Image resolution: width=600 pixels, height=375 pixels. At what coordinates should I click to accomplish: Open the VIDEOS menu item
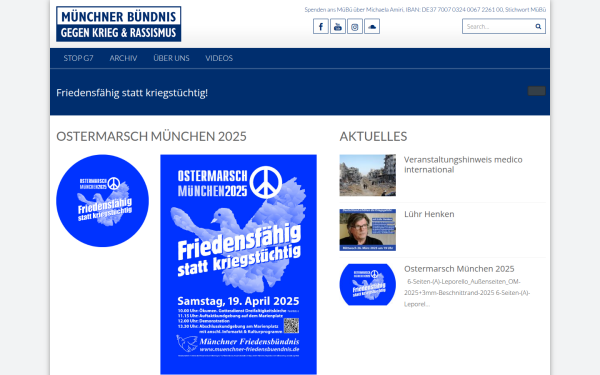coord(219,58)
